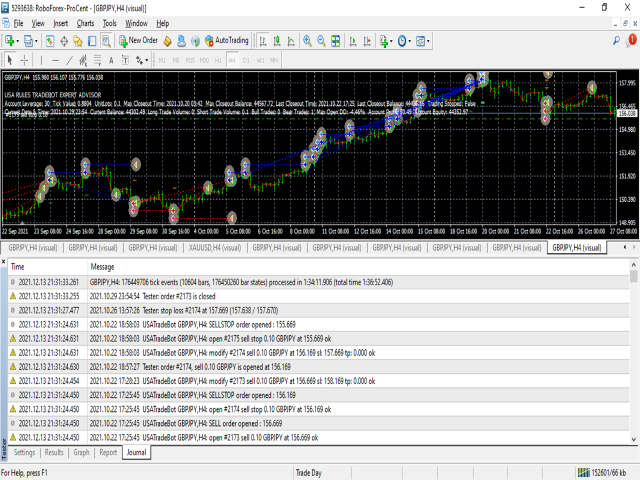
Task: Open the Periods clock dropdown
Action: pos(404,41)
